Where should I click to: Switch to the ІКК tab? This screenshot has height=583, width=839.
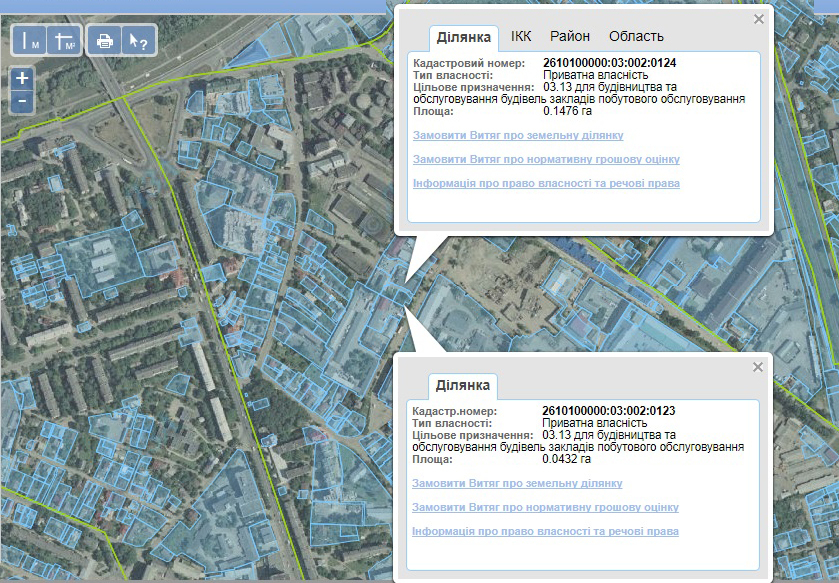521,36
